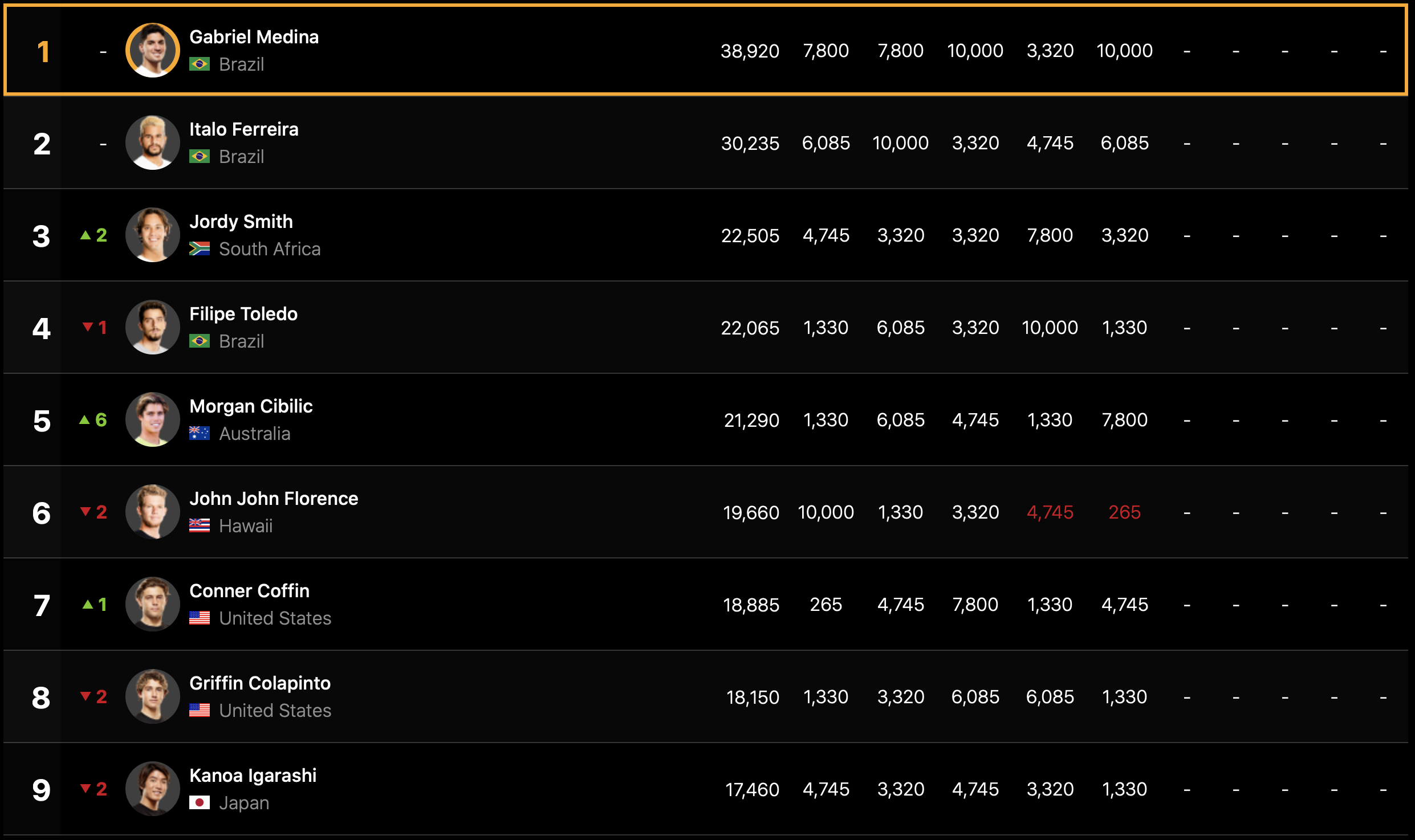Image resolution: width=1415 pixels, height=840 pixels.
Task: Click the Hawaii flag icon
Action: (200, 526)
